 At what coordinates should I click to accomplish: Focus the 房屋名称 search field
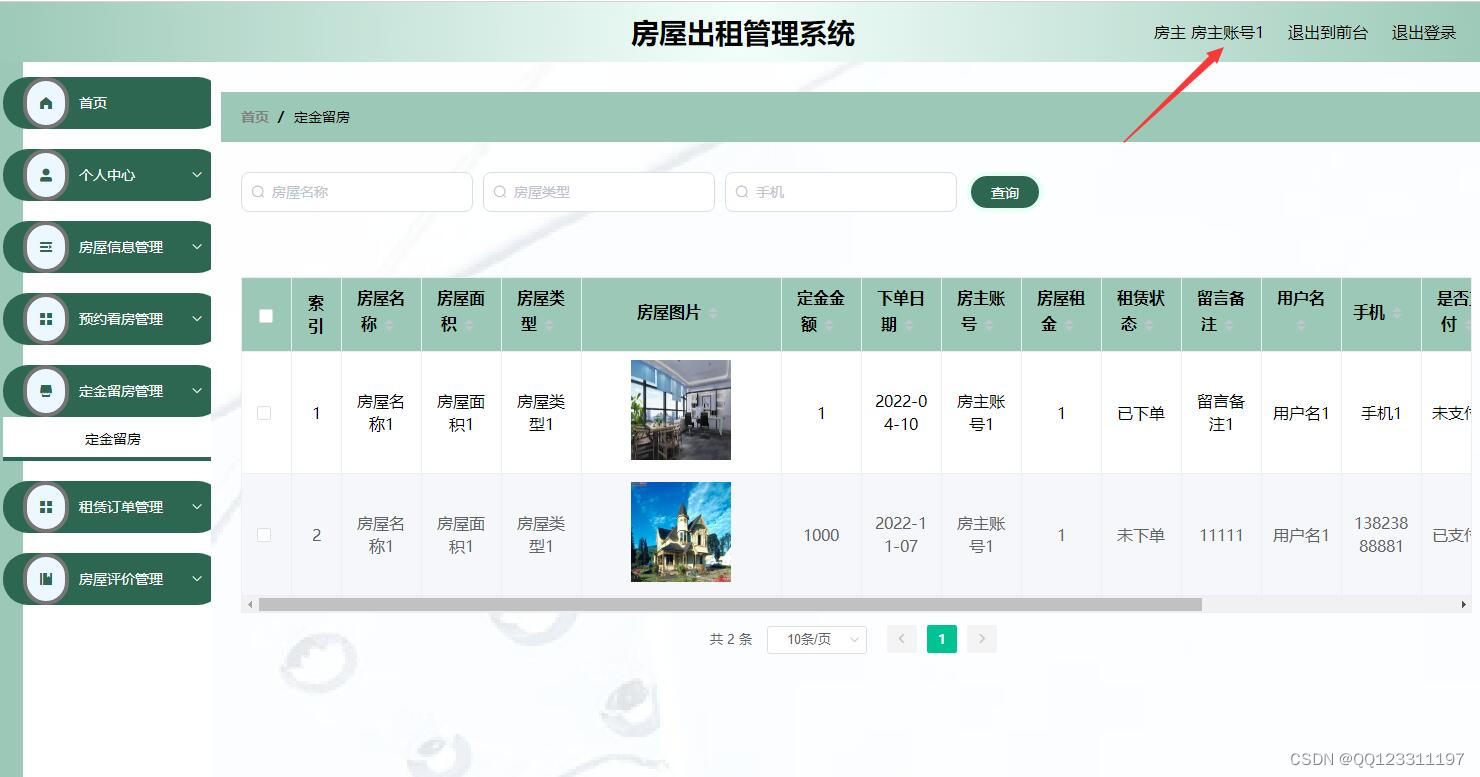(357, 192)
